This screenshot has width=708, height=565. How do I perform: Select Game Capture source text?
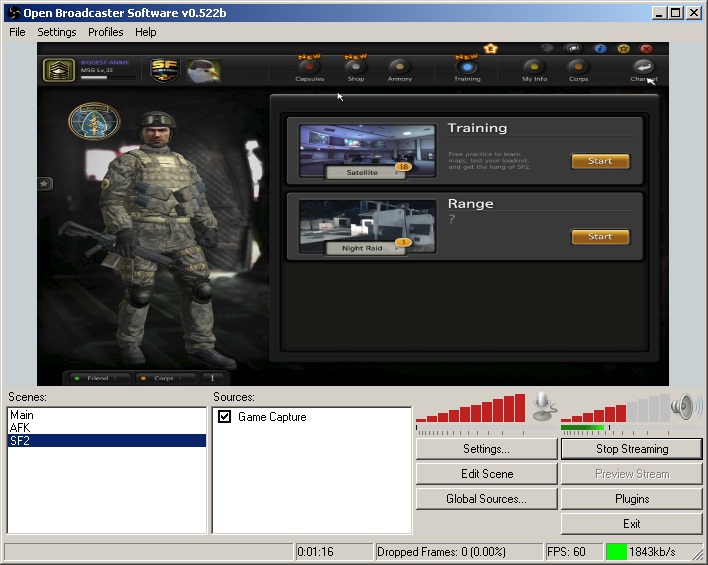click(272, 417)
